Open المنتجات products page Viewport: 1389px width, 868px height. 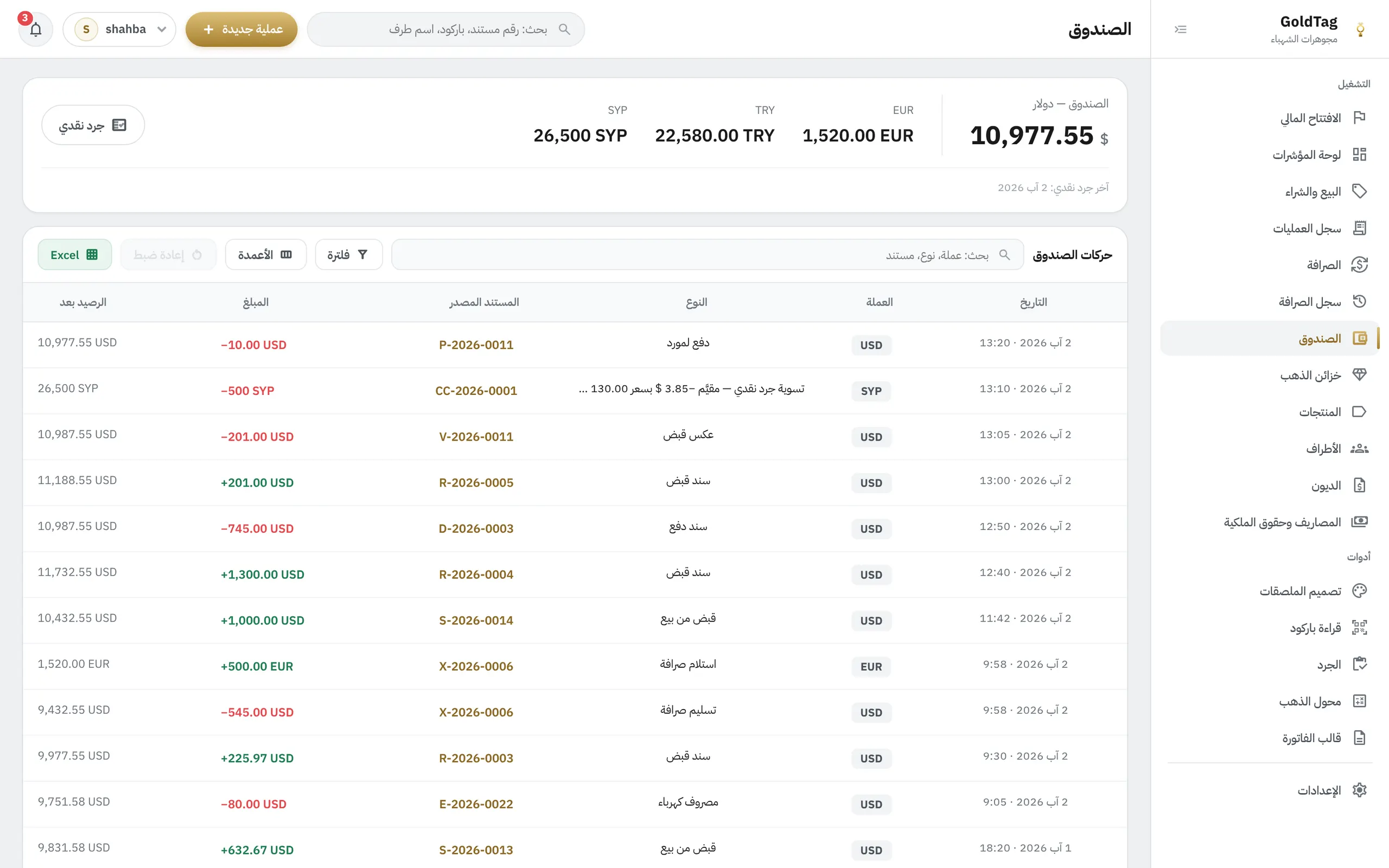tap(1270, 412)
